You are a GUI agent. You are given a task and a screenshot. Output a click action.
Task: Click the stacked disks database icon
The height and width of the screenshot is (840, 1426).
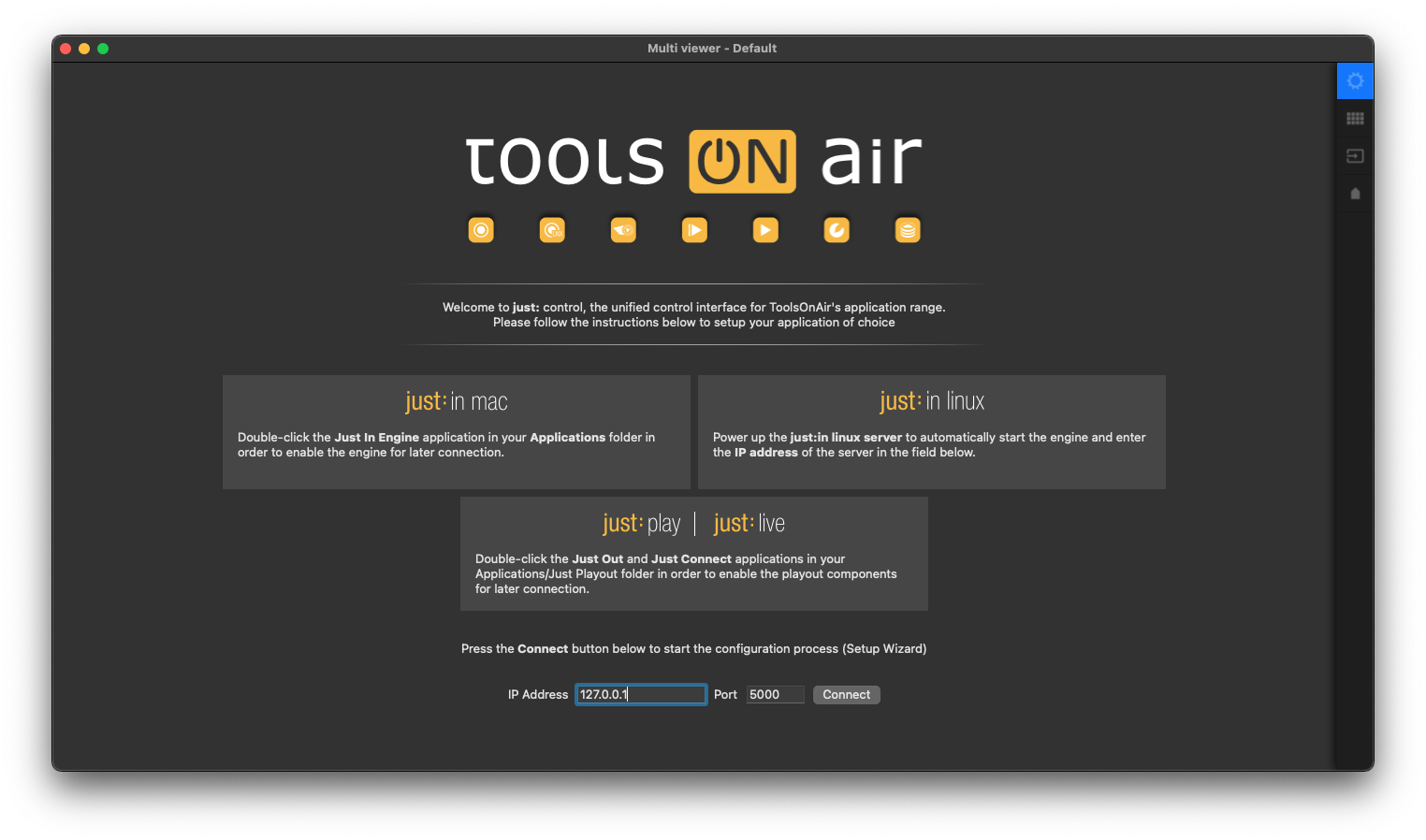pyautogui.click(x=908, y=230)
